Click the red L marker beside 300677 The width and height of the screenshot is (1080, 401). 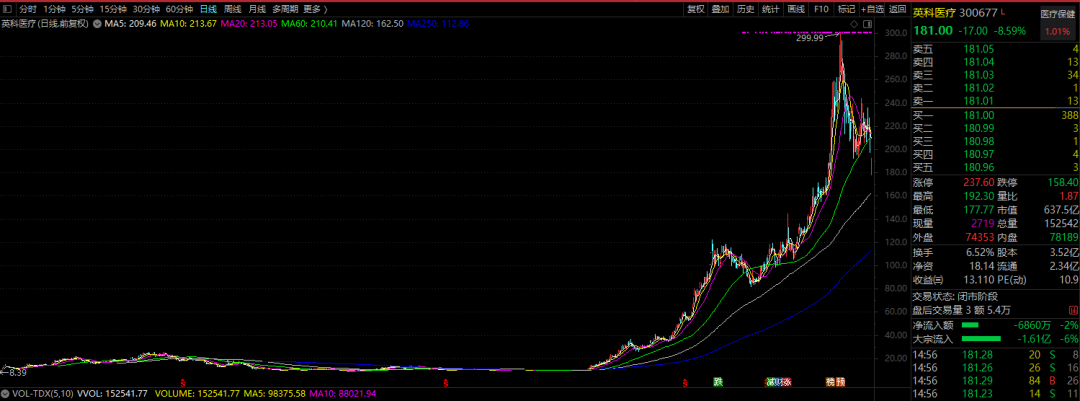pyautogui.click(x=1003, y=10)
